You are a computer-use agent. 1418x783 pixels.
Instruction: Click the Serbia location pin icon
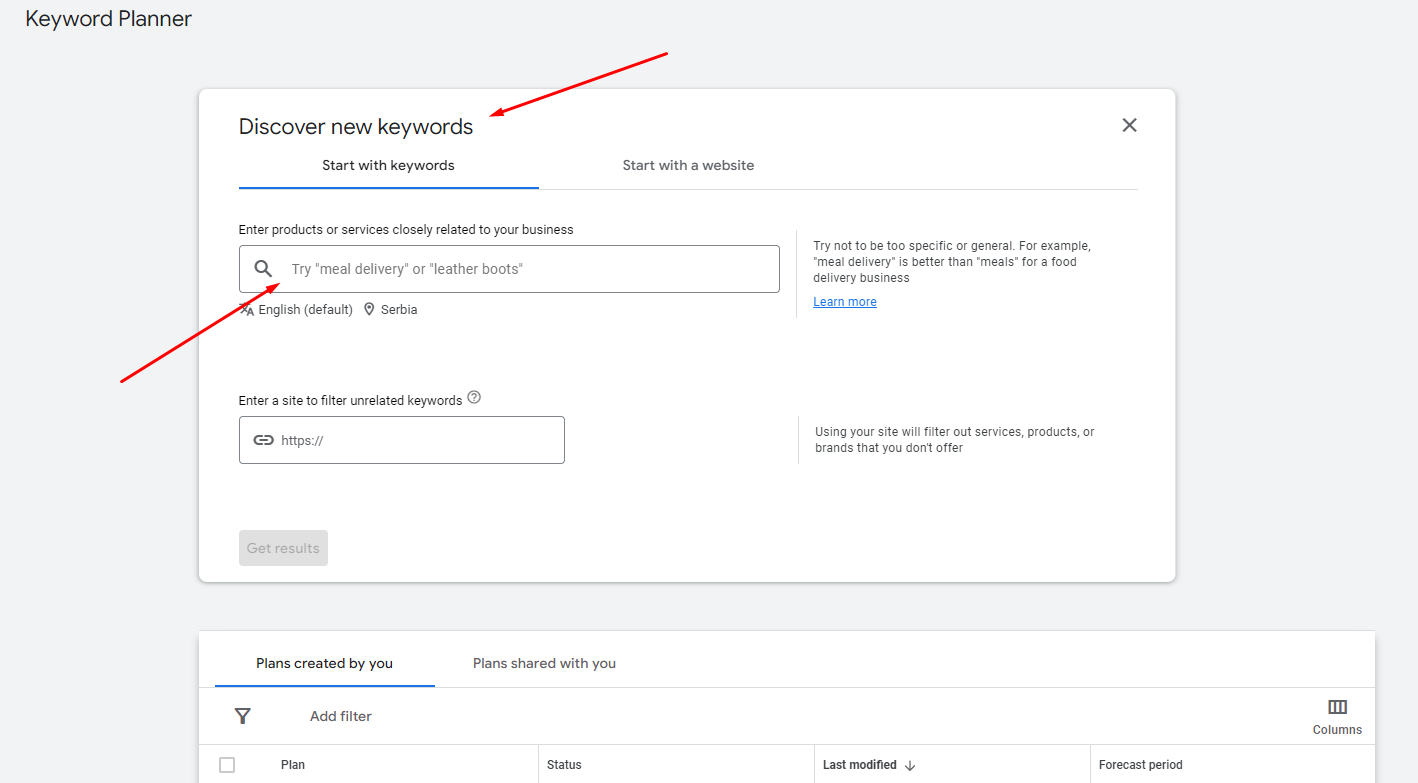[369, 309]
